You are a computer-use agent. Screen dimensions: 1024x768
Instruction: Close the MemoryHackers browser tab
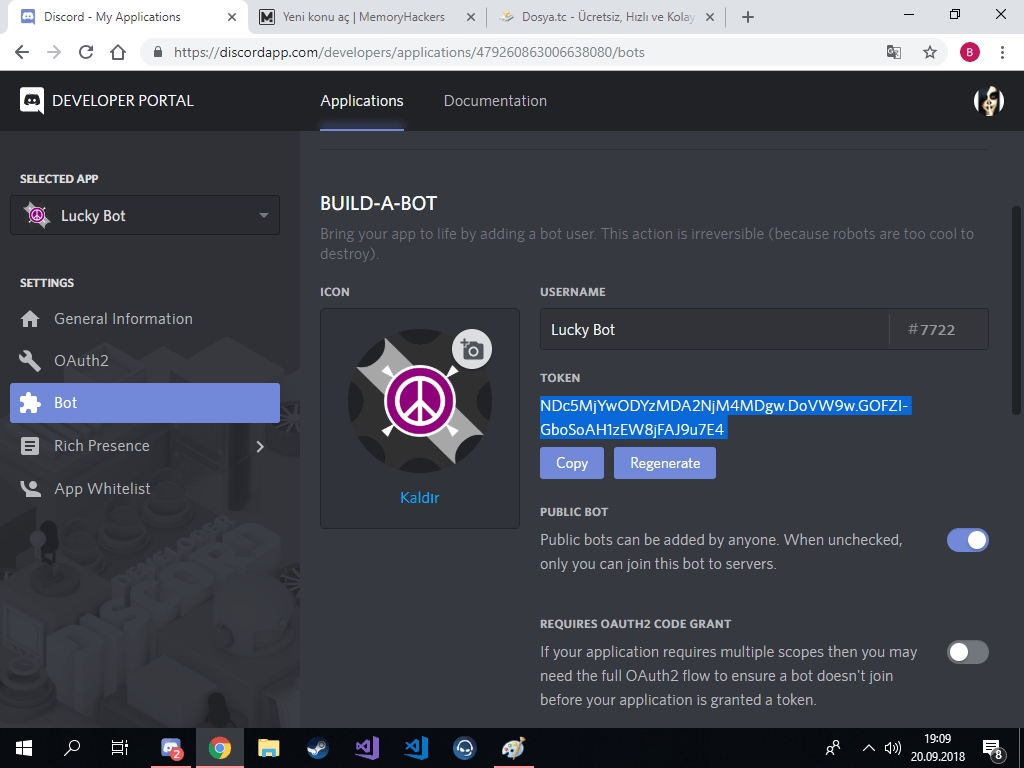(x=470, y=17)
